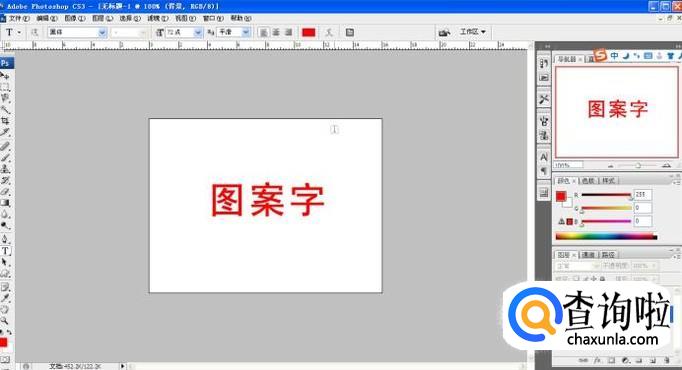682x370 pixels.
Task: Open the 工作区 workspace dropdown
Action: click(x=473, y=32)
